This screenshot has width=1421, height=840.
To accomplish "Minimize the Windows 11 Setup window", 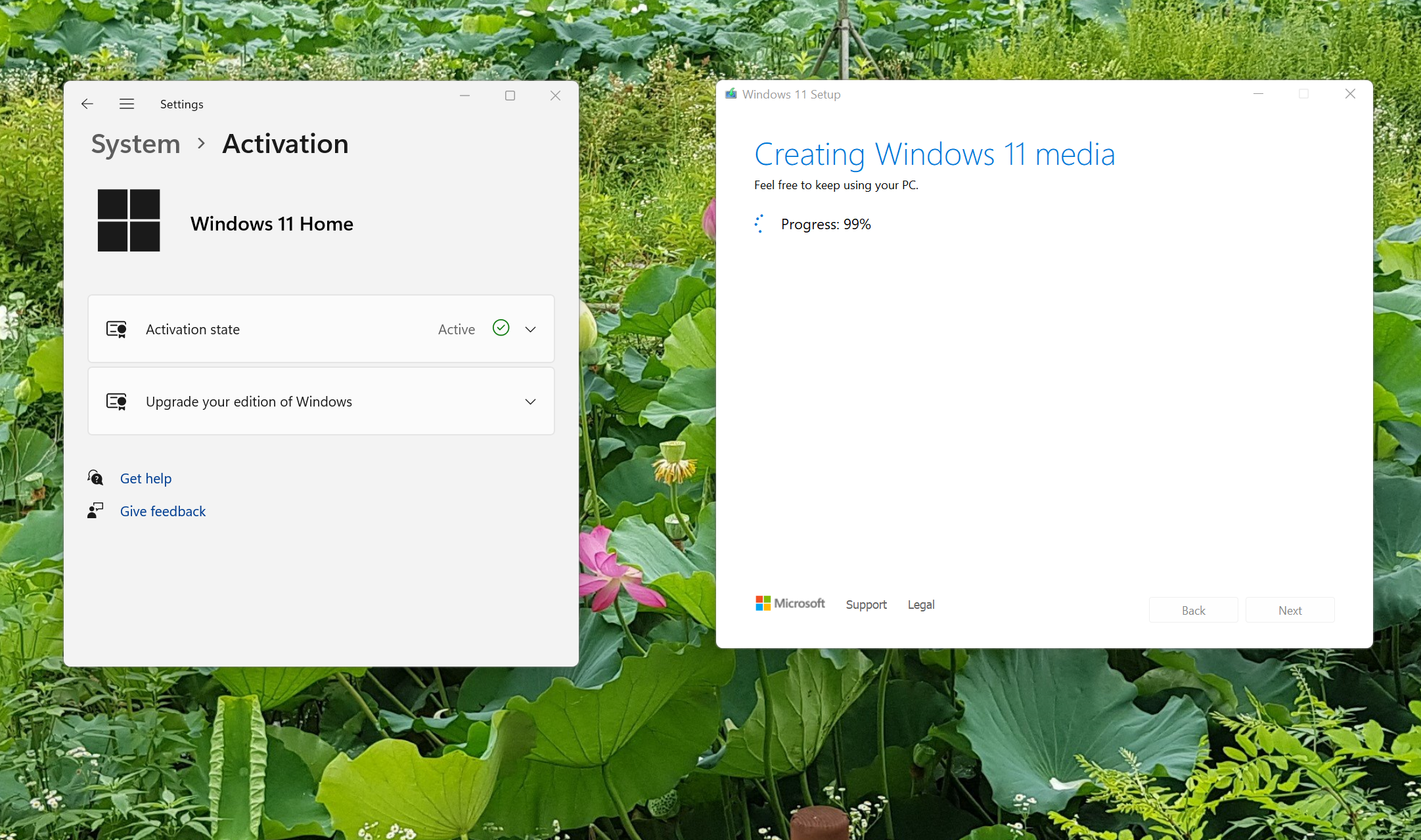I will click(1259, 94).
